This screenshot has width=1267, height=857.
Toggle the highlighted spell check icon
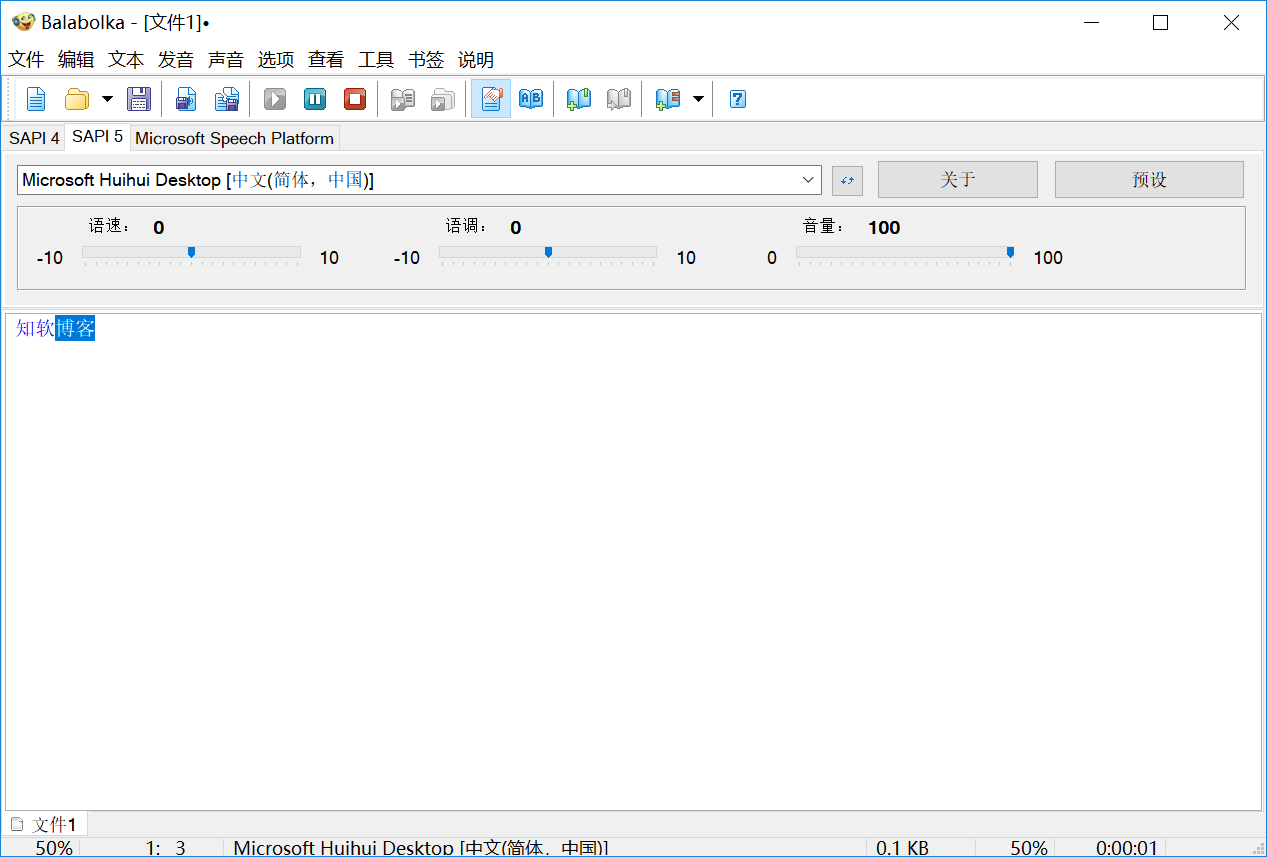point(491,99)
